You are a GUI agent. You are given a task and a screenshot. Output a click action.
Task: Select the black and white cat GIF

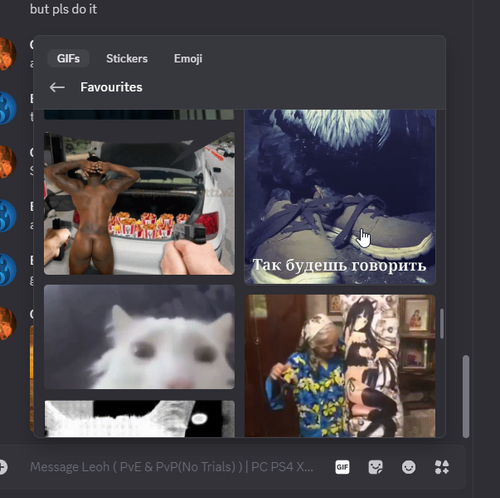coord(139,419)
